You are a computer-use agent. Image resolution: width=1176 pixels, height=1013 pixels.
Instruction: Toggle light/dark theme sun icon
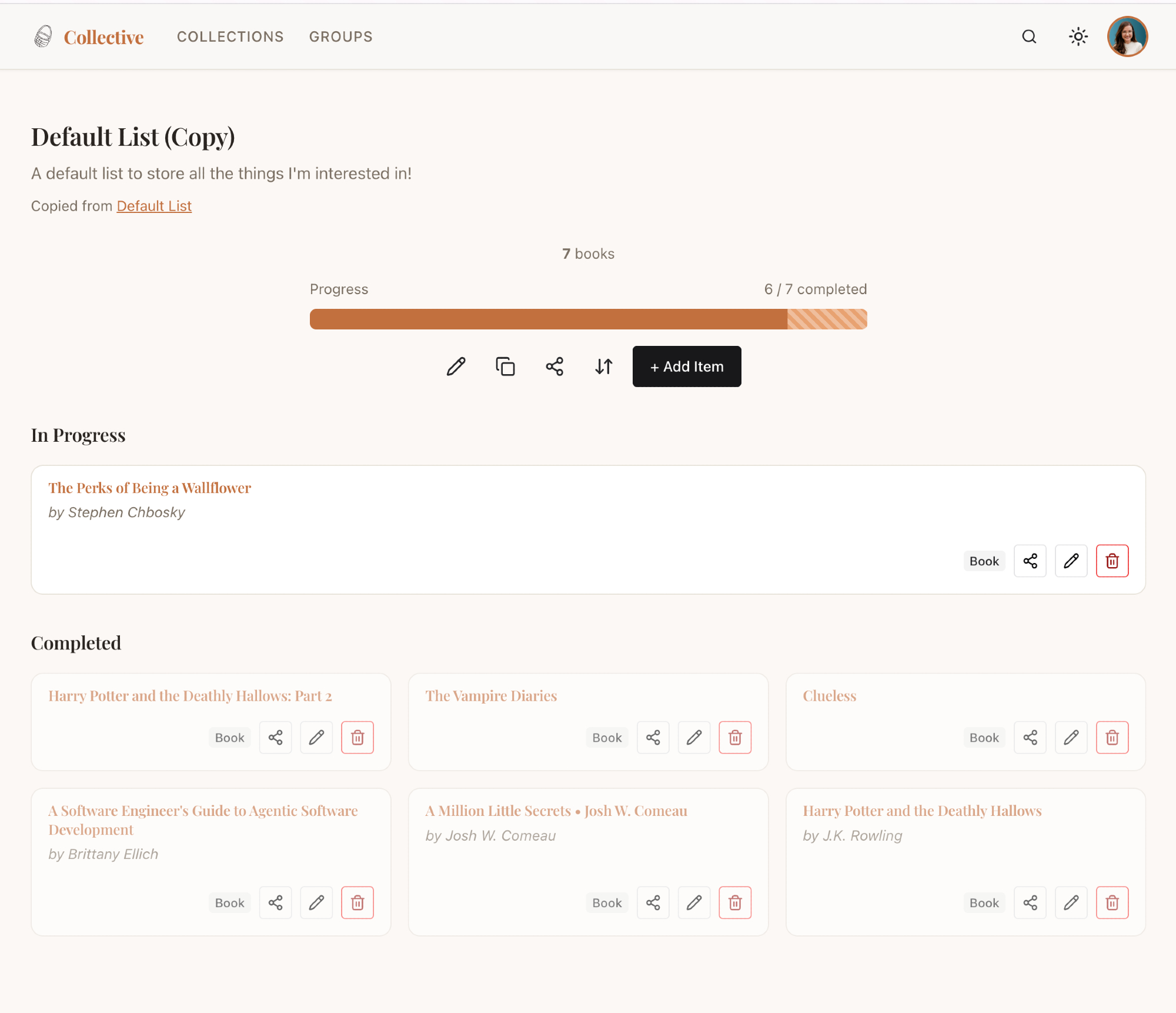click(x=1078, y=36)
